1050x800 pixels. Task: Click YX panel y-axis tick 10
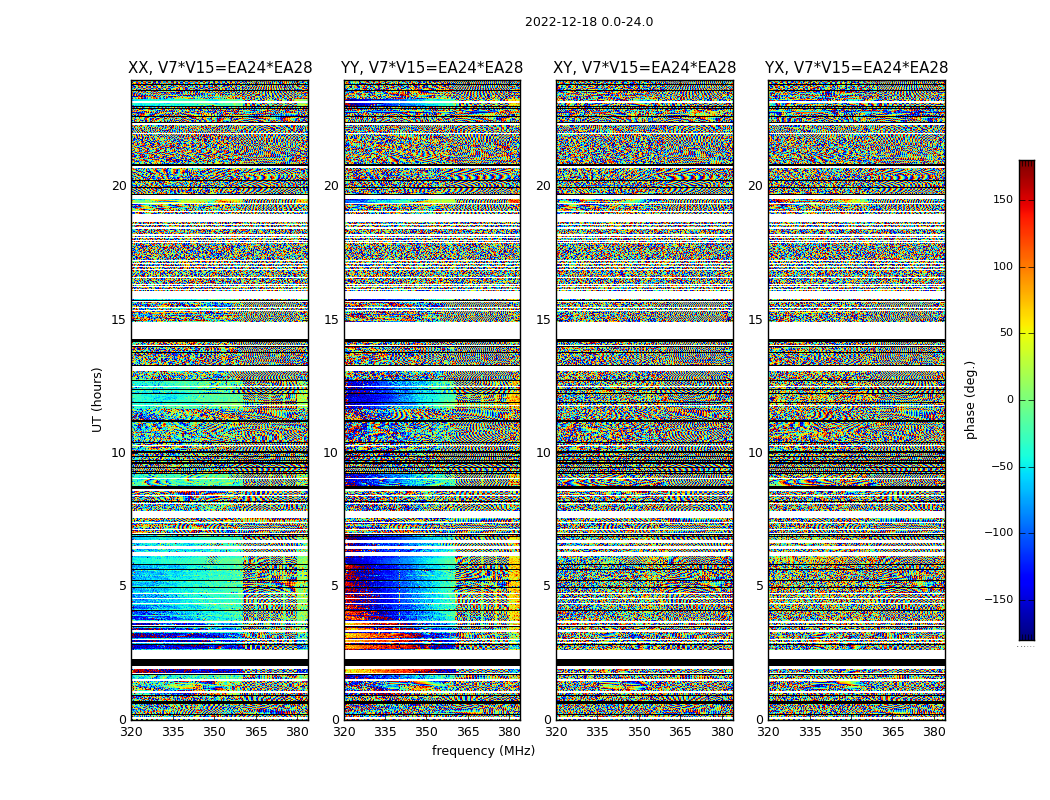tap(756, 453)
